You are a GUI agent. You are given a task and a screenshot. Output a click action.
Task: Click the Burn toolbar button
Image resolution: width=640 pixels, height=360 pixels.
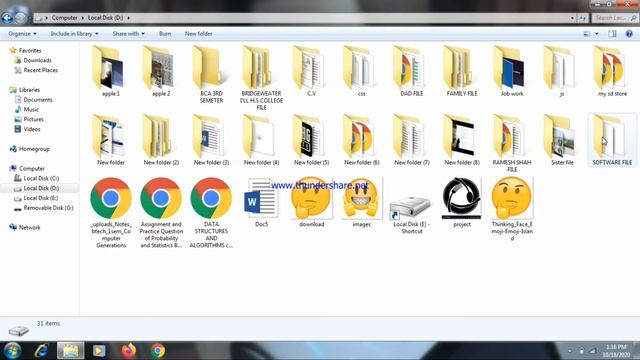pos(165,33)
